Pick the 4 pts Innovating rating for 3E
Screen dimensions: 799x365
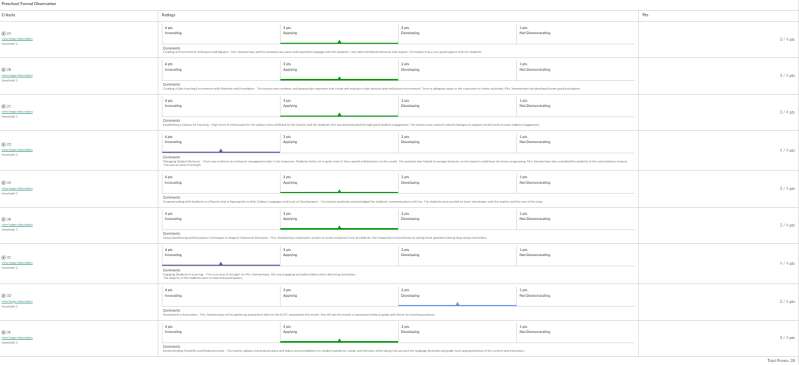(221, 333)
